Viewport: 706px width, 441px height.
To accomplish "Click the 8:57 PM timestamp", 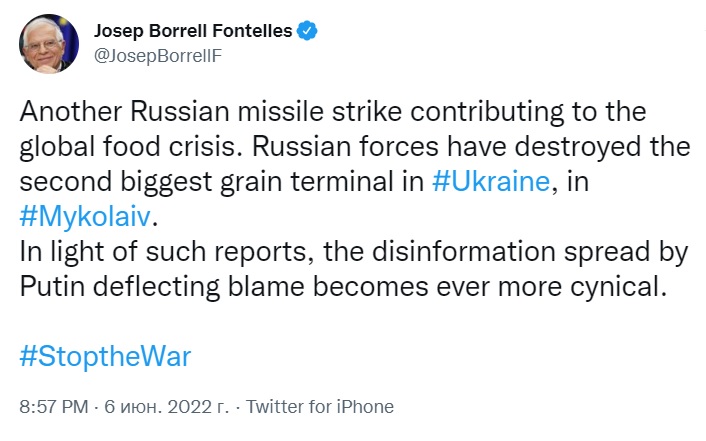I will point(53,407).
